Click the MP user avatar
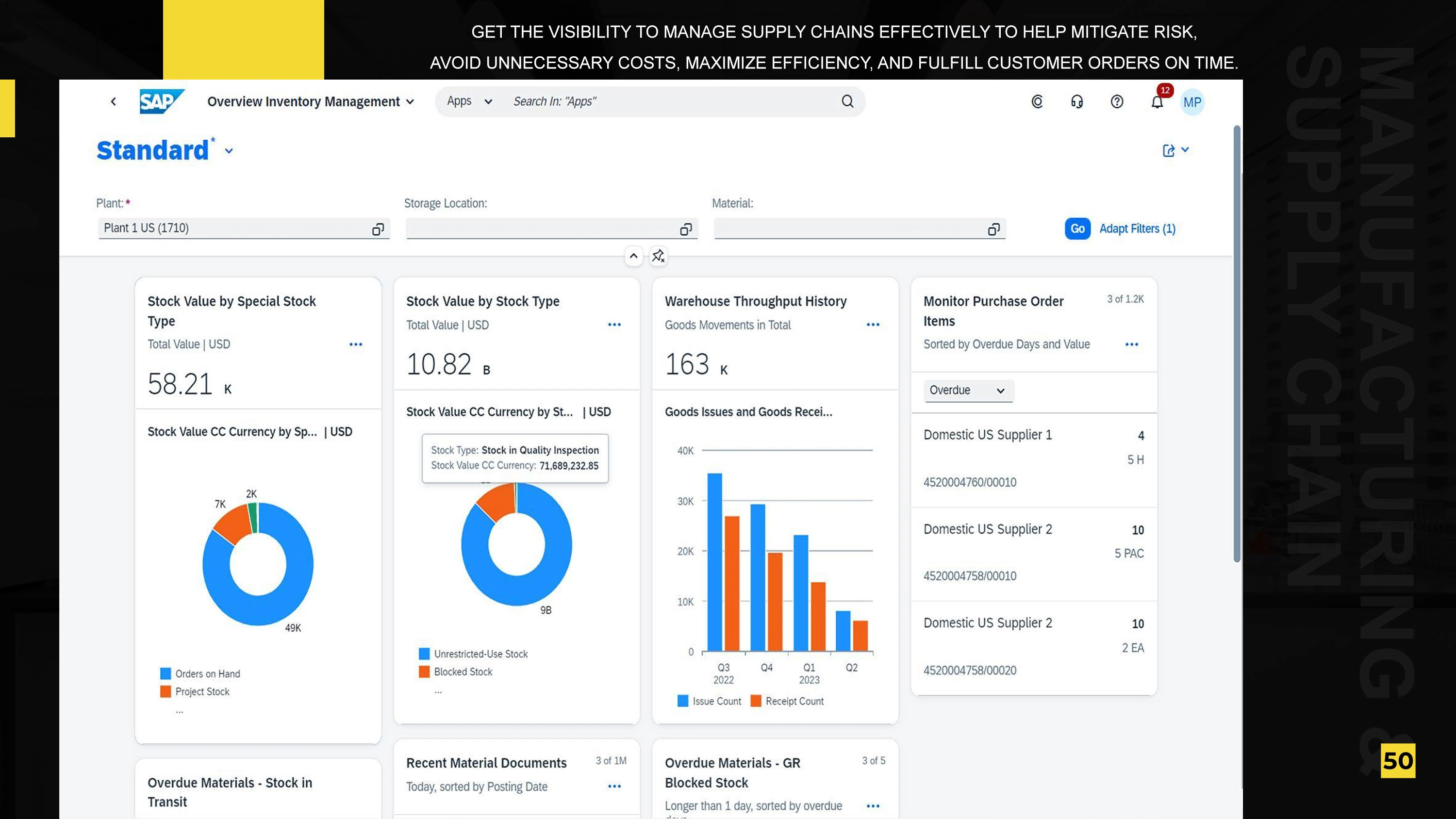1456x819 pixels. (x=1192, y=102)
